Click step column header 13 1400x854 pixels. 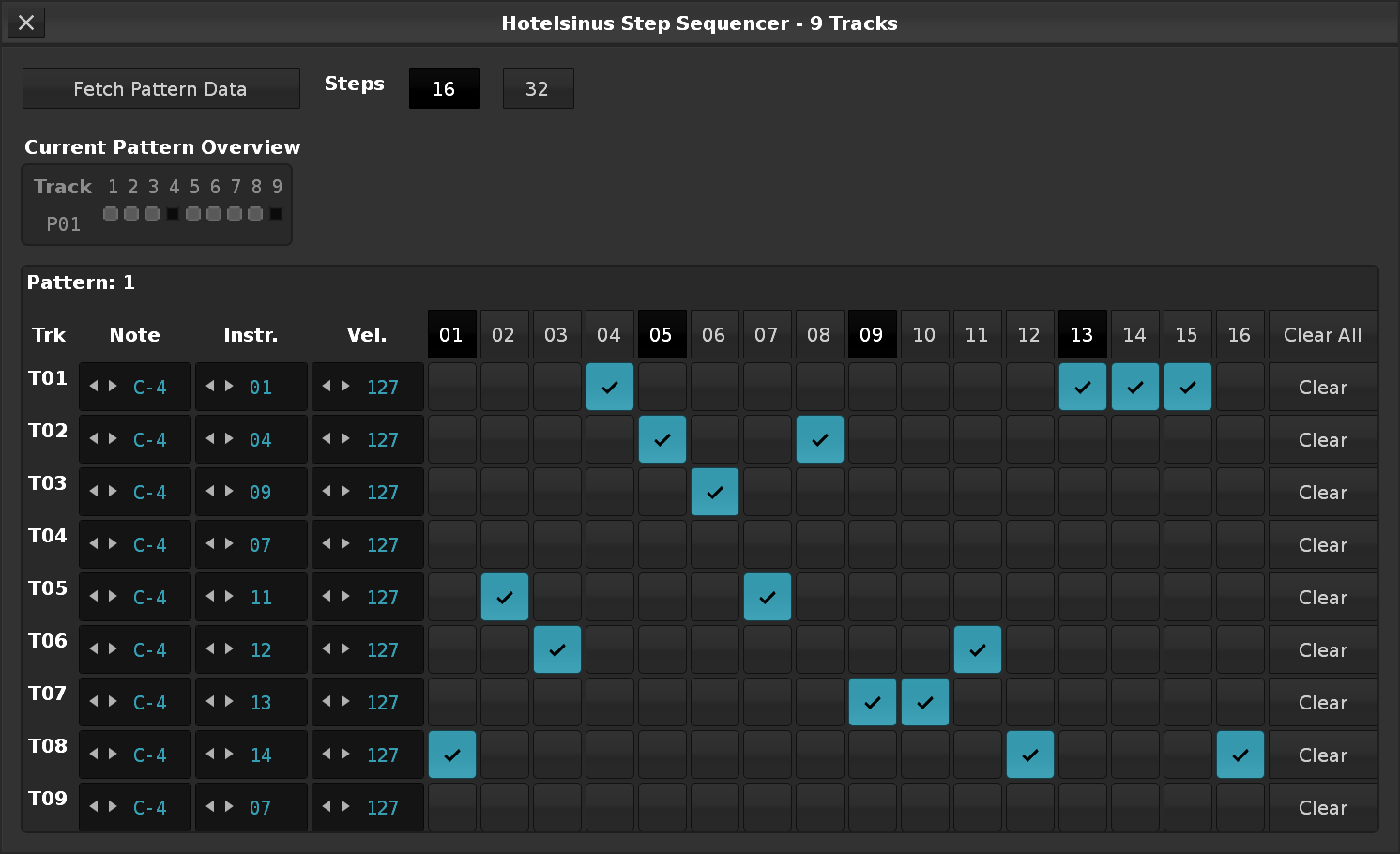1083,334
